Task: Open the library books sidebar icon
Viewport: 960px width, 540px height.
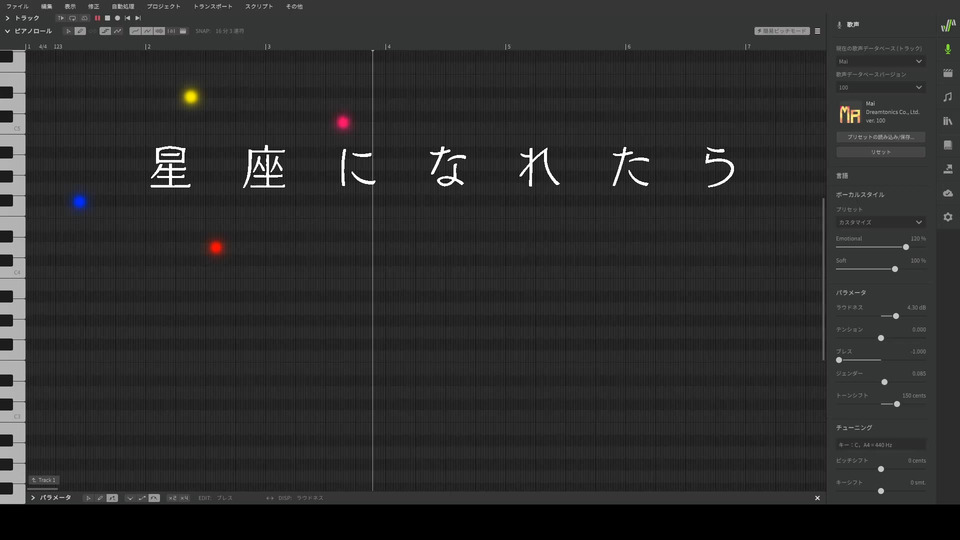Action: tap(948, 121)
